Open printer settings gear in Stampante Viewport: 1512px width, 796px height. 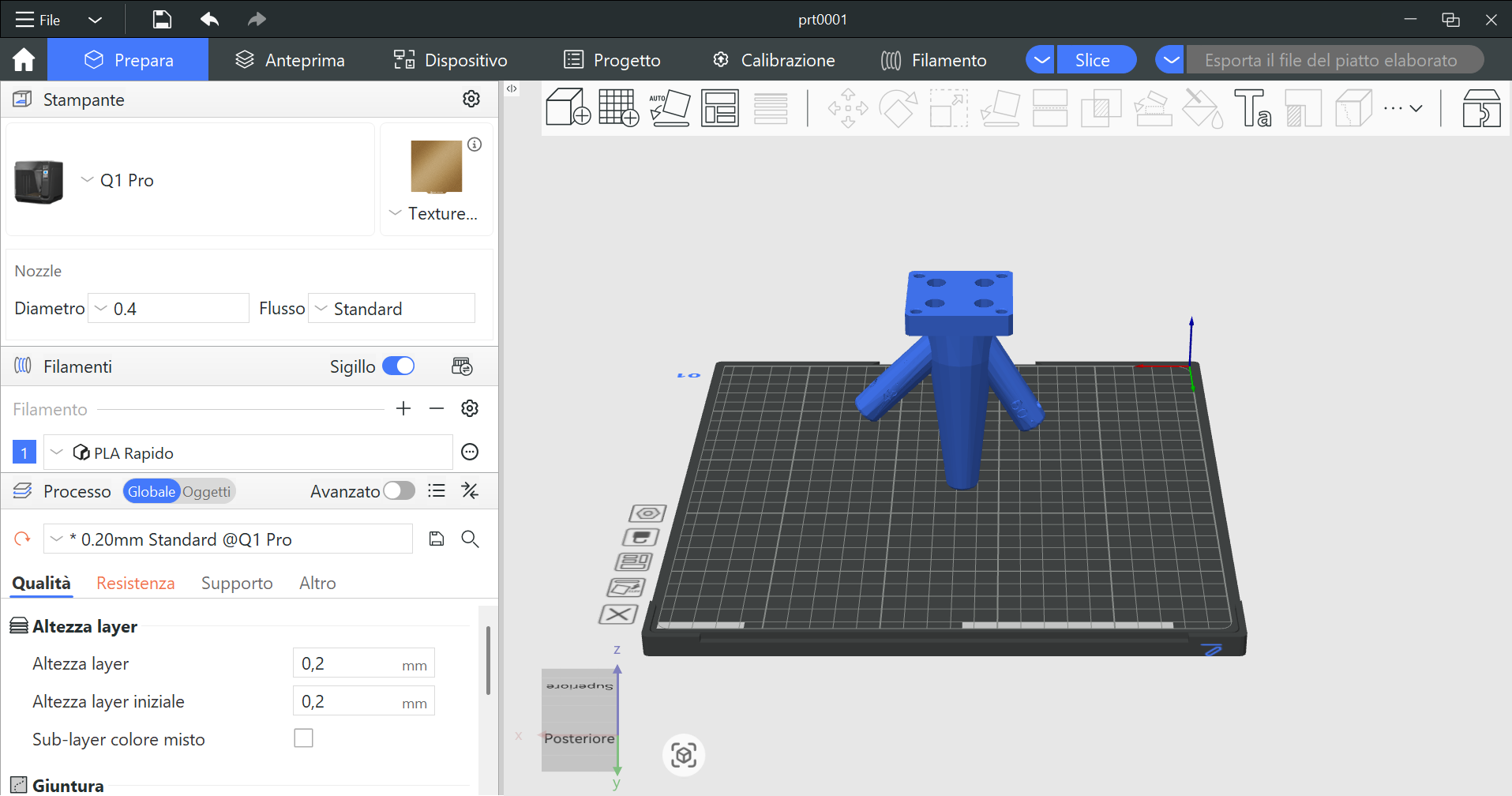click(x=471, y=99)
